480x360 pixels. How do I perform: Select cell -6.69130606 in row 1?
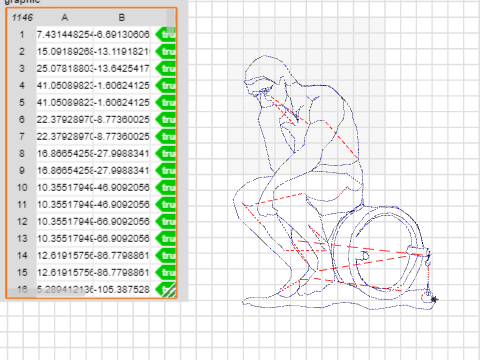coord(122,34)
